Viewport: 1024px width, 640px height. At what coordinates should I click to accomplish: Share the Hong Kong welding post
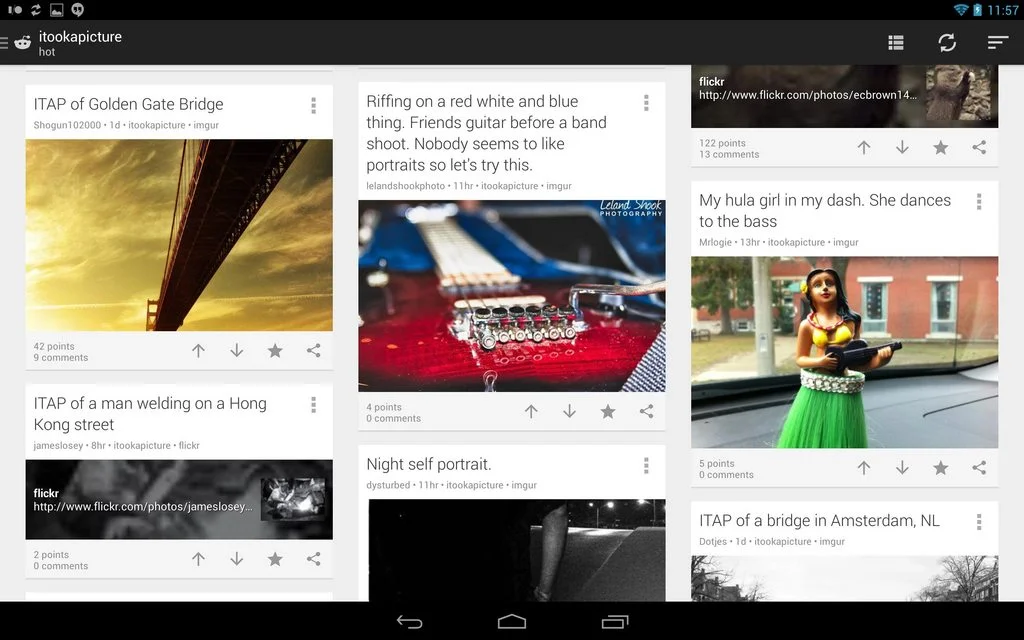click(313, 559)
